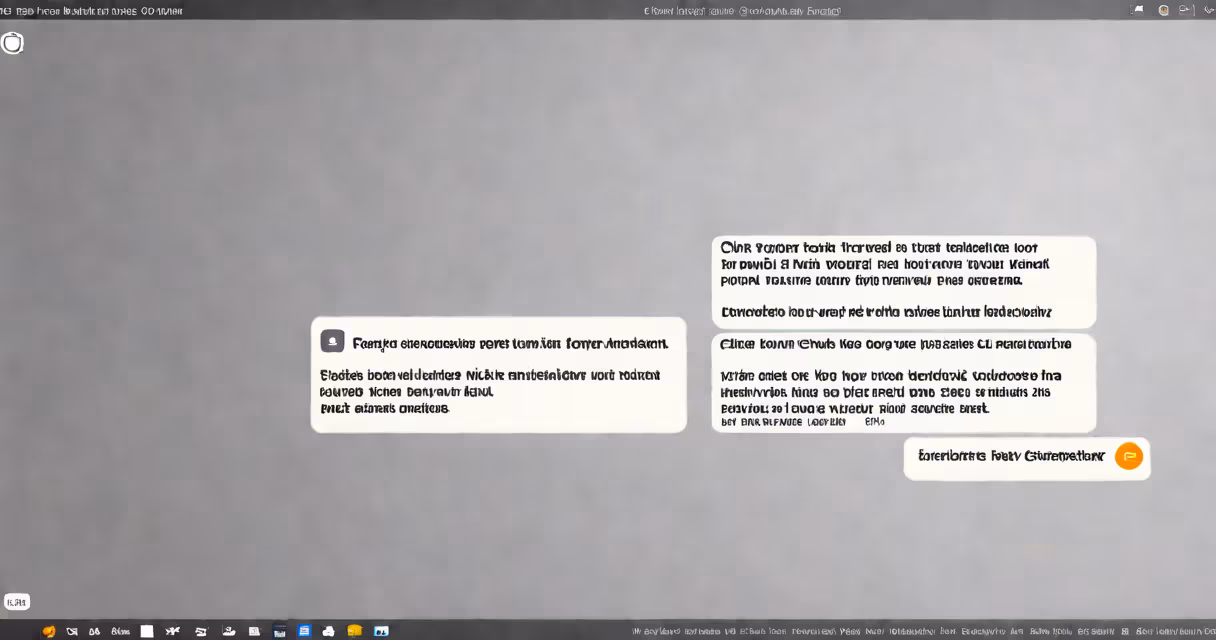Click the bright blue document icon in the taskbar
The height and width of the screenshot is (640, 1216).
304,631
